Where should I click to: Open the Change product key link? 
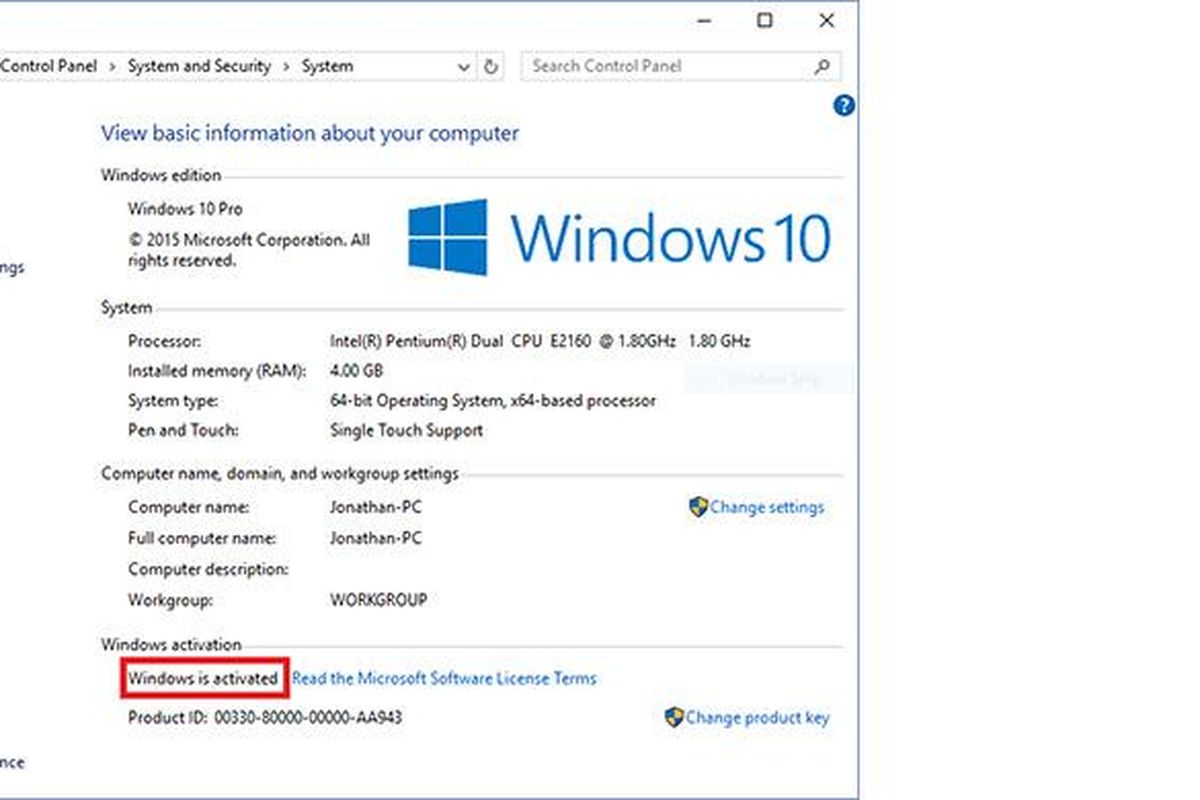pyautogui.click(x=758, y=717)
